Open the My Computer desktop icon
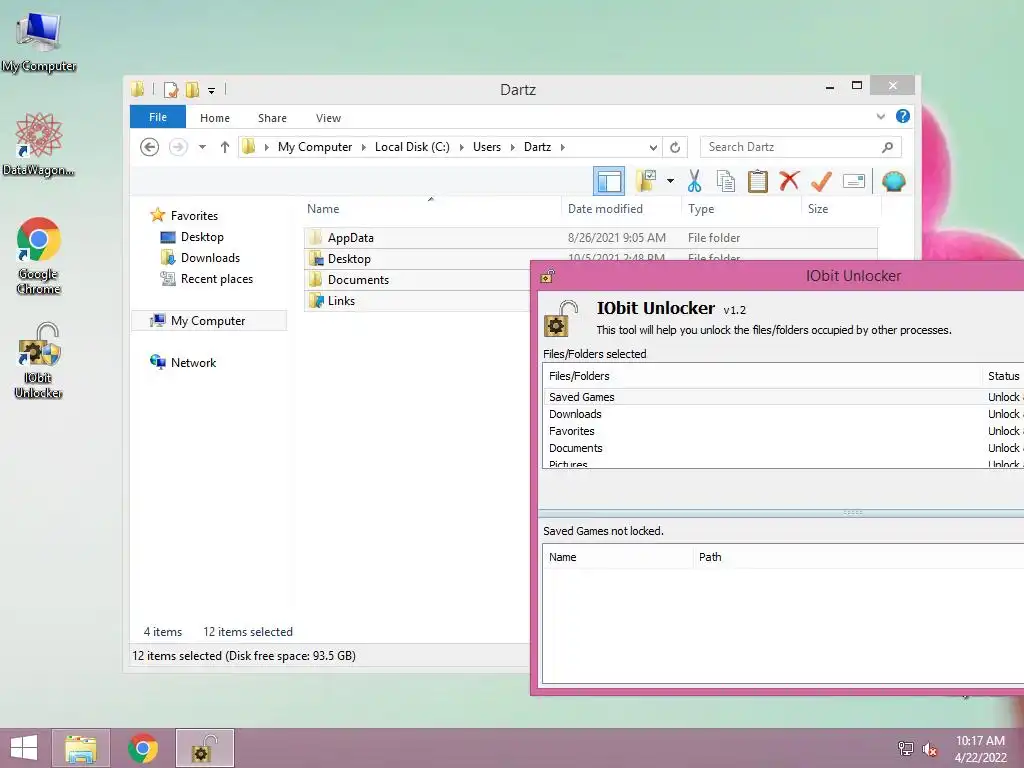1024x768 pixels. tap(39, 42)
